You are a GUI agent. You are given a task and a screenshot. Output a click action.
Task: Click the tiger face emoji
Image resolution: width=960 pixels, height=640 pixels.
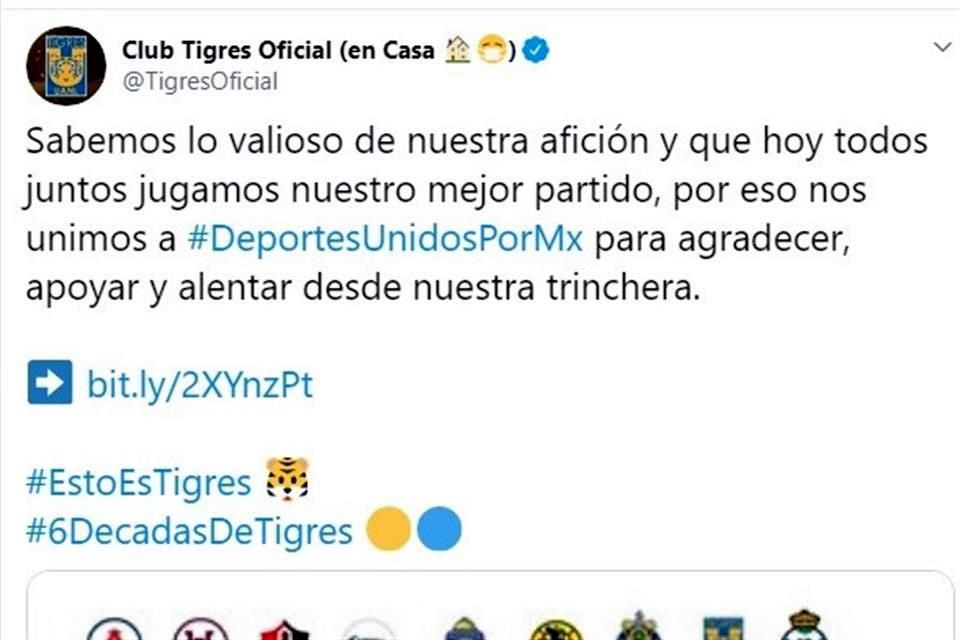point(287,478)
